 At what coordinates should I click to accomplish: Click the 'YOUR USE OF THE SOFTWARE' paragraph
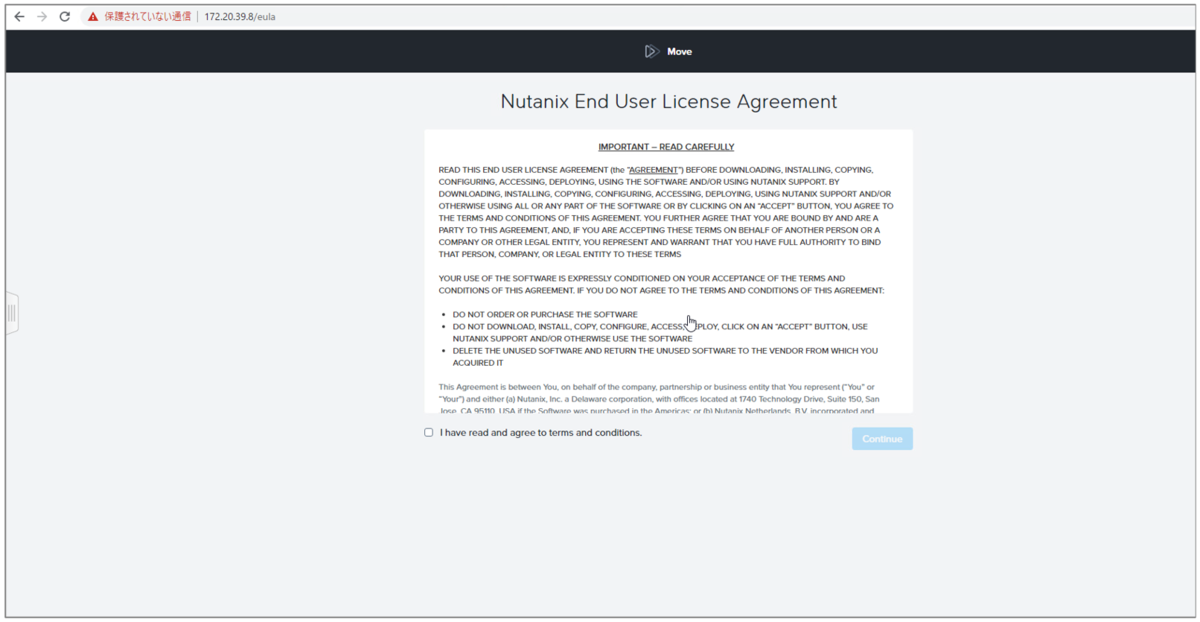point(661,284)
